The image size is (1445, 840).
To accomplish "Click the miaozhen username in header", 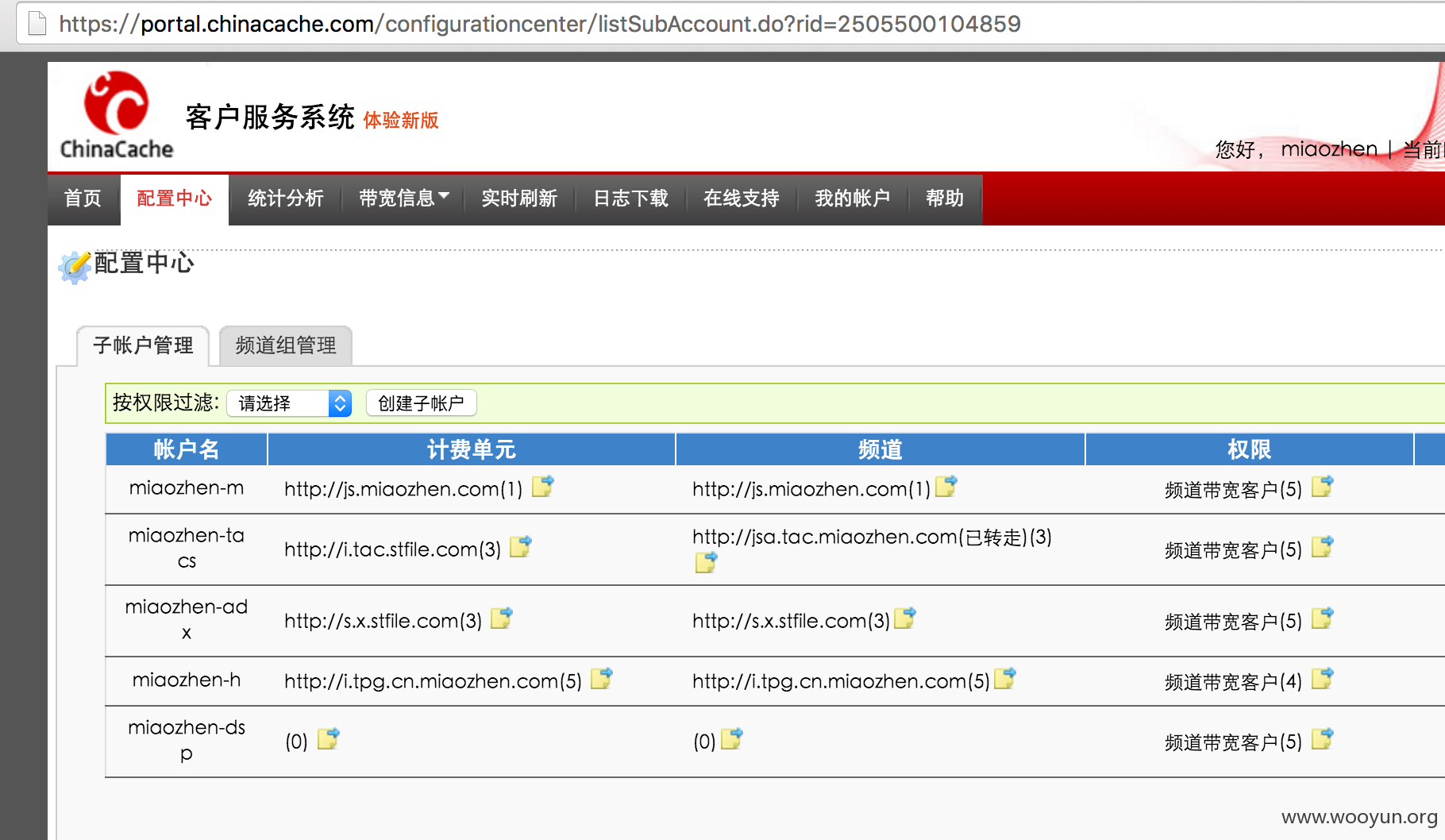I will tap(1329, 149).
